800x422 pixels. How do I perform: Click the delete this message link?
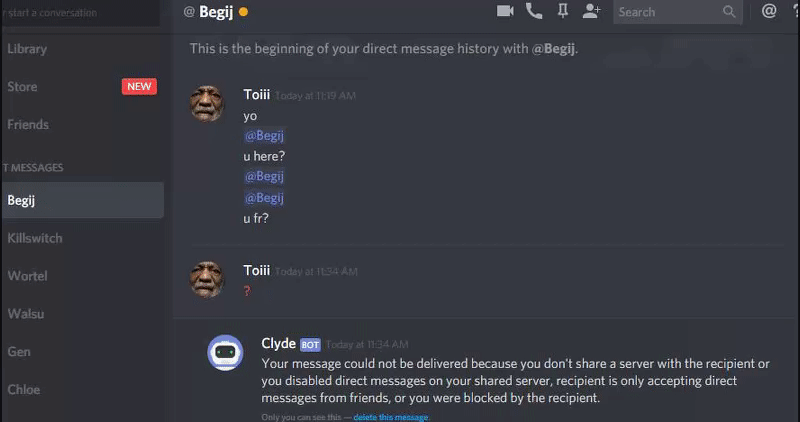[x=391, y=417]
